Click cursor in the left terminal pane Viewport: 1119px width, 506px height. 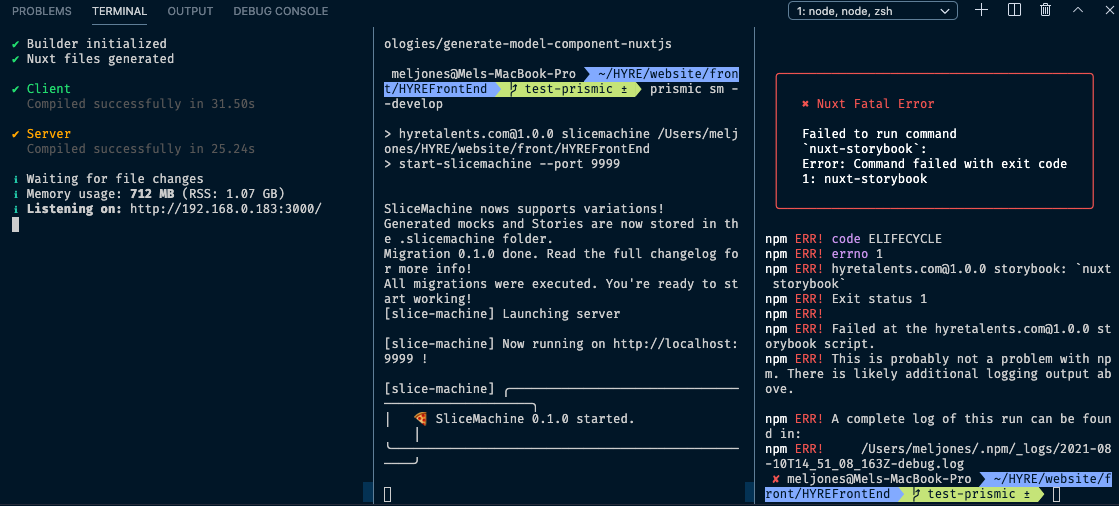tap(16, 224)
